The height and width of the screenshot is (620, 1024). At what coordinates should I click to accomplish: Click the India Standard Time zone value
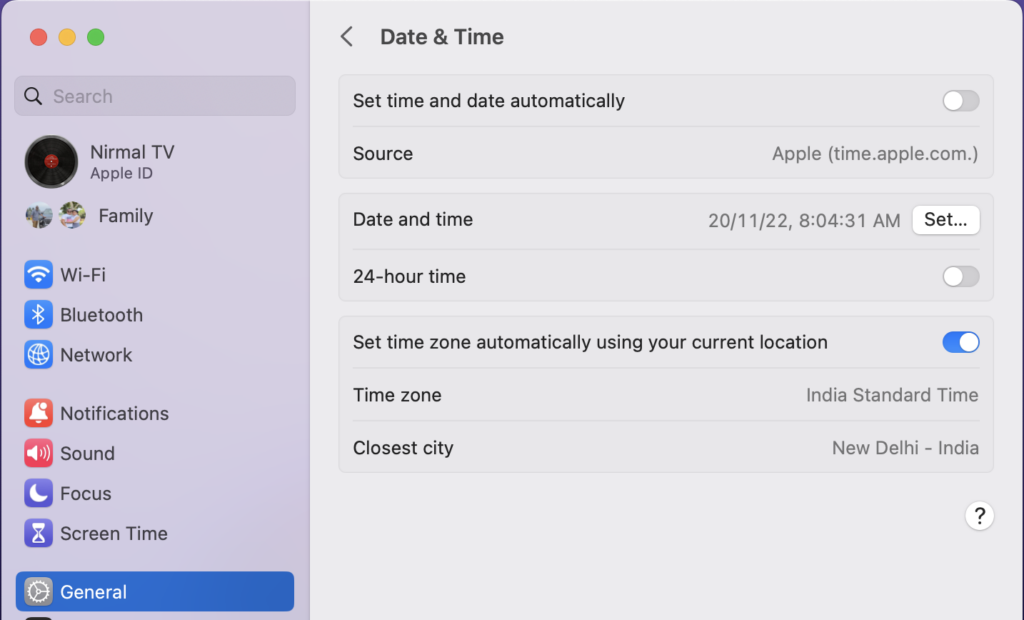coord(892,395)
